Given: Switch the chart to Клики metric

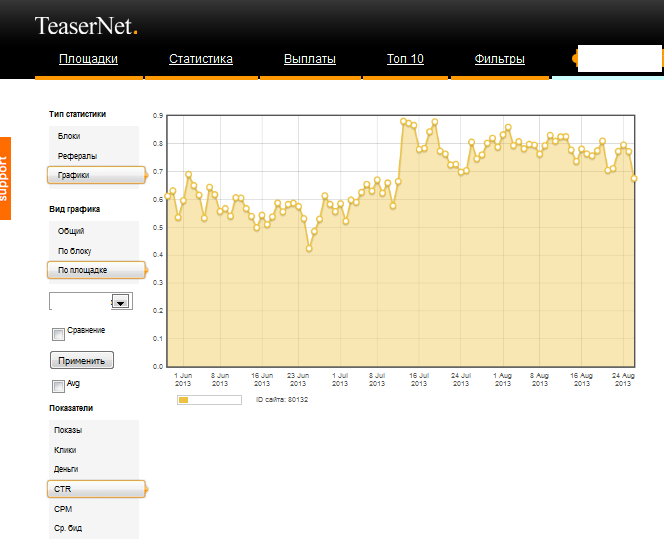Looking at the screenshot, I should tap(66, 450).
